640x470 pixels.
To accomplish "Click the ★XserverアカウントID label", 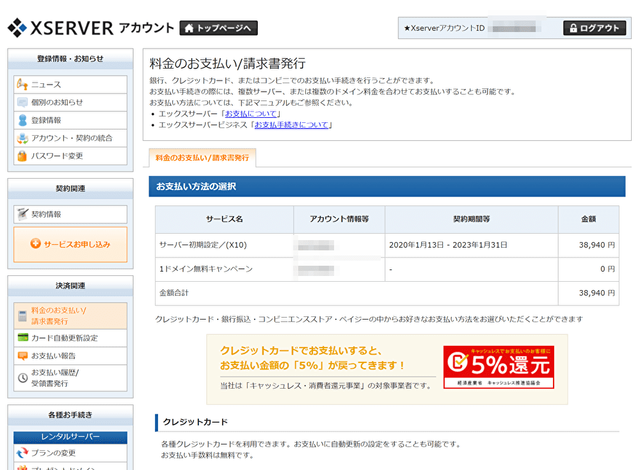I will 444,28.
